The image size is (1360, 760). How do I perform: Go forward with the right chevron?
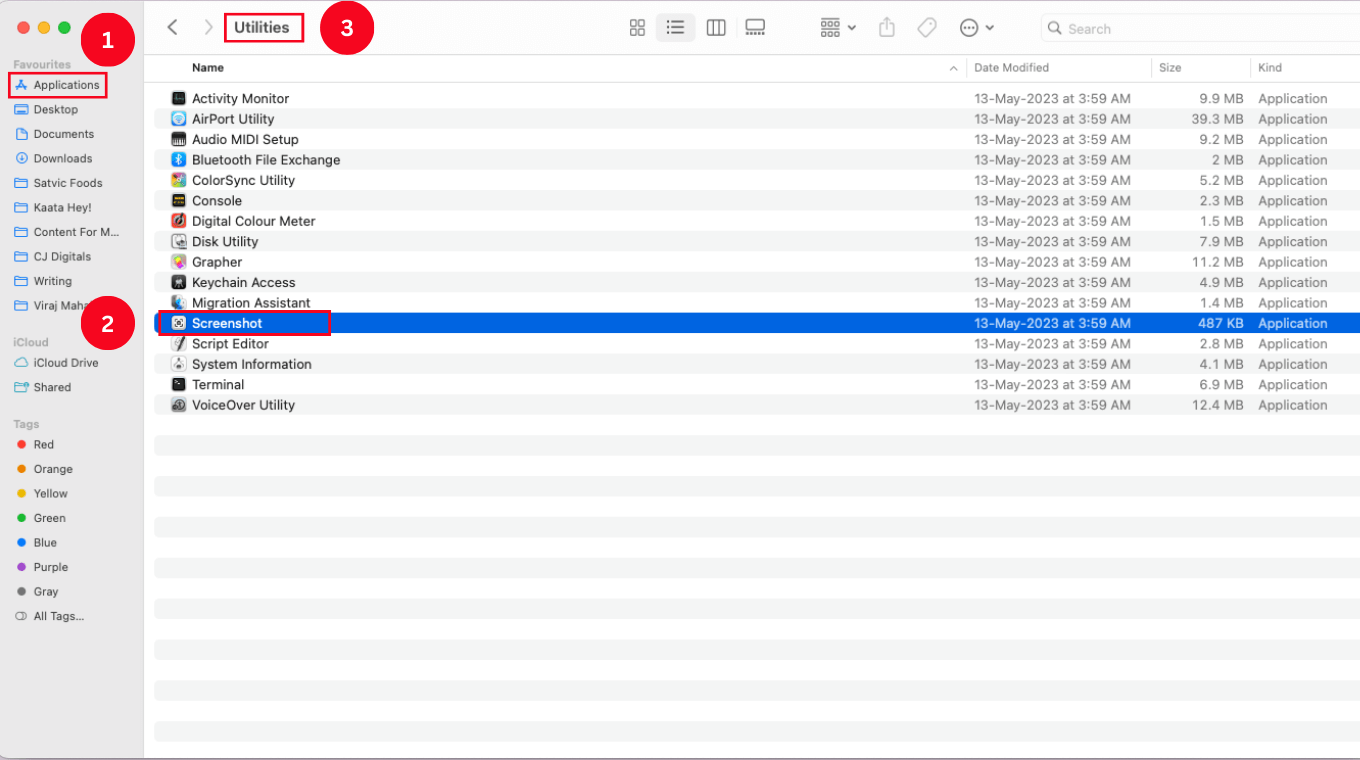click(208, 28)
